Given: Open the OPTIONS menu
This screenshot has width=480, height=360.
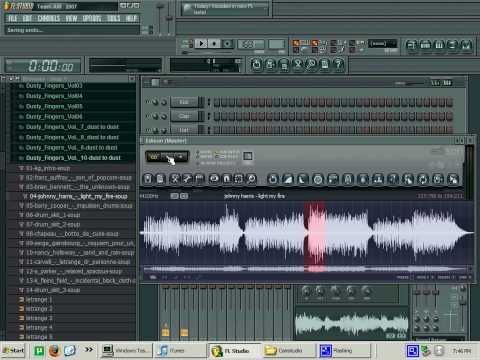Looking at the screenshot, I should [92, 18].
